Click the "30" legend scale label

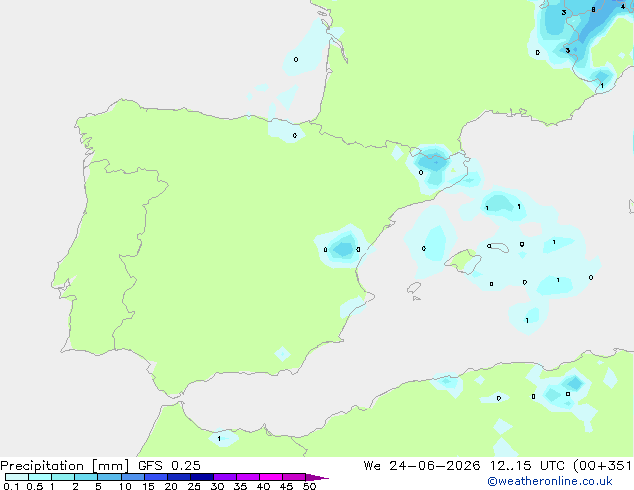click(217, 486)
